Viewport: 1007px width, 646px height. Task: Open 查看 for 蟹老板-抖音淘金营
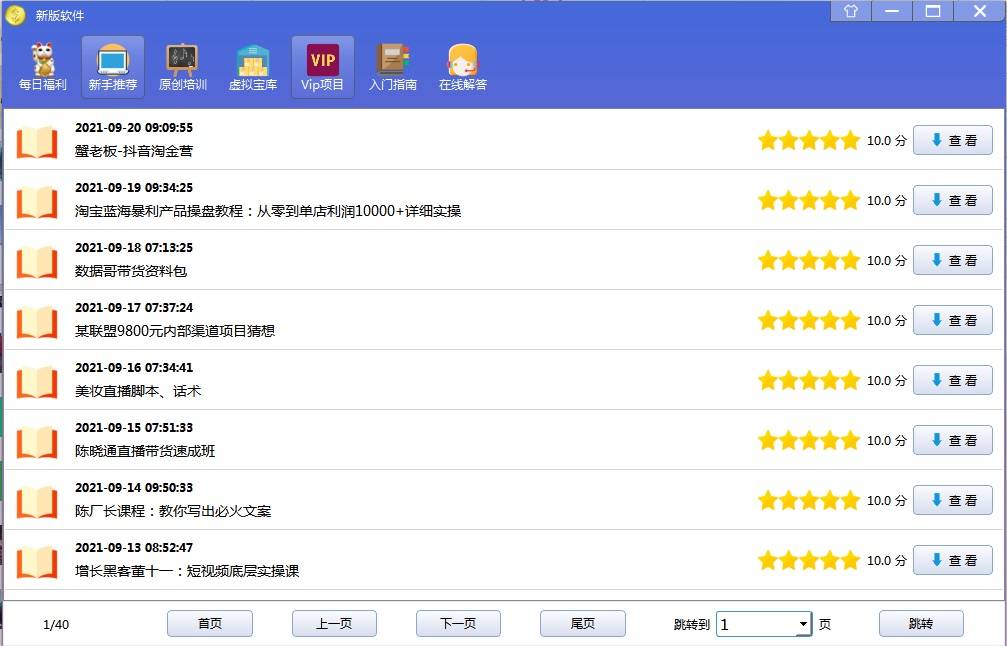coord(952,140)
